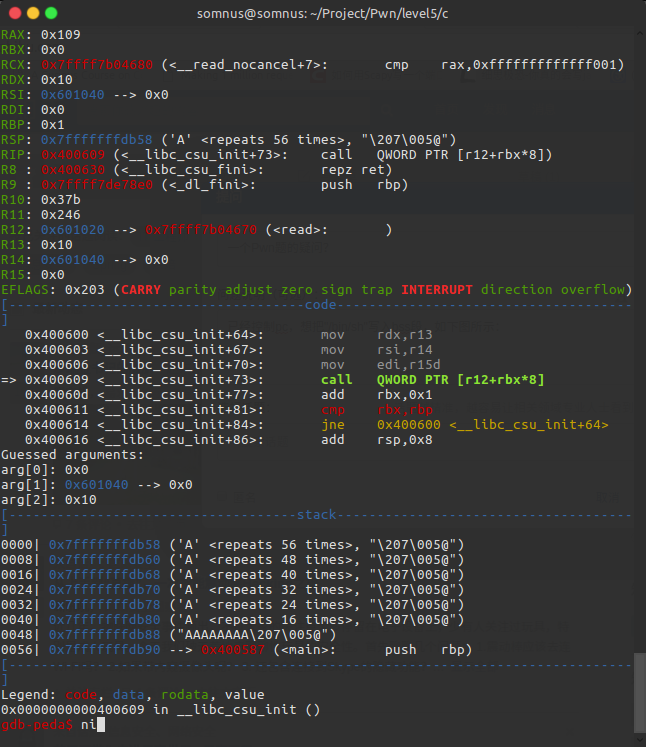Click the 'code' section header
This screenshot has height=747, width=646.
click(320, 305)
